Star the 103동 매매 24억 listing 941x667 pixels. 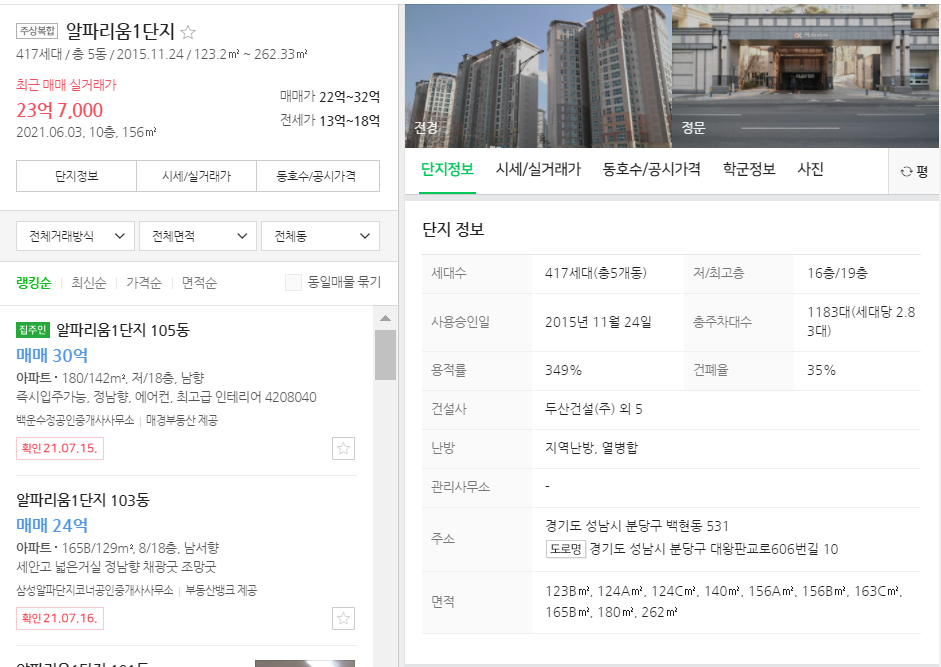click(x=343, y=618)
